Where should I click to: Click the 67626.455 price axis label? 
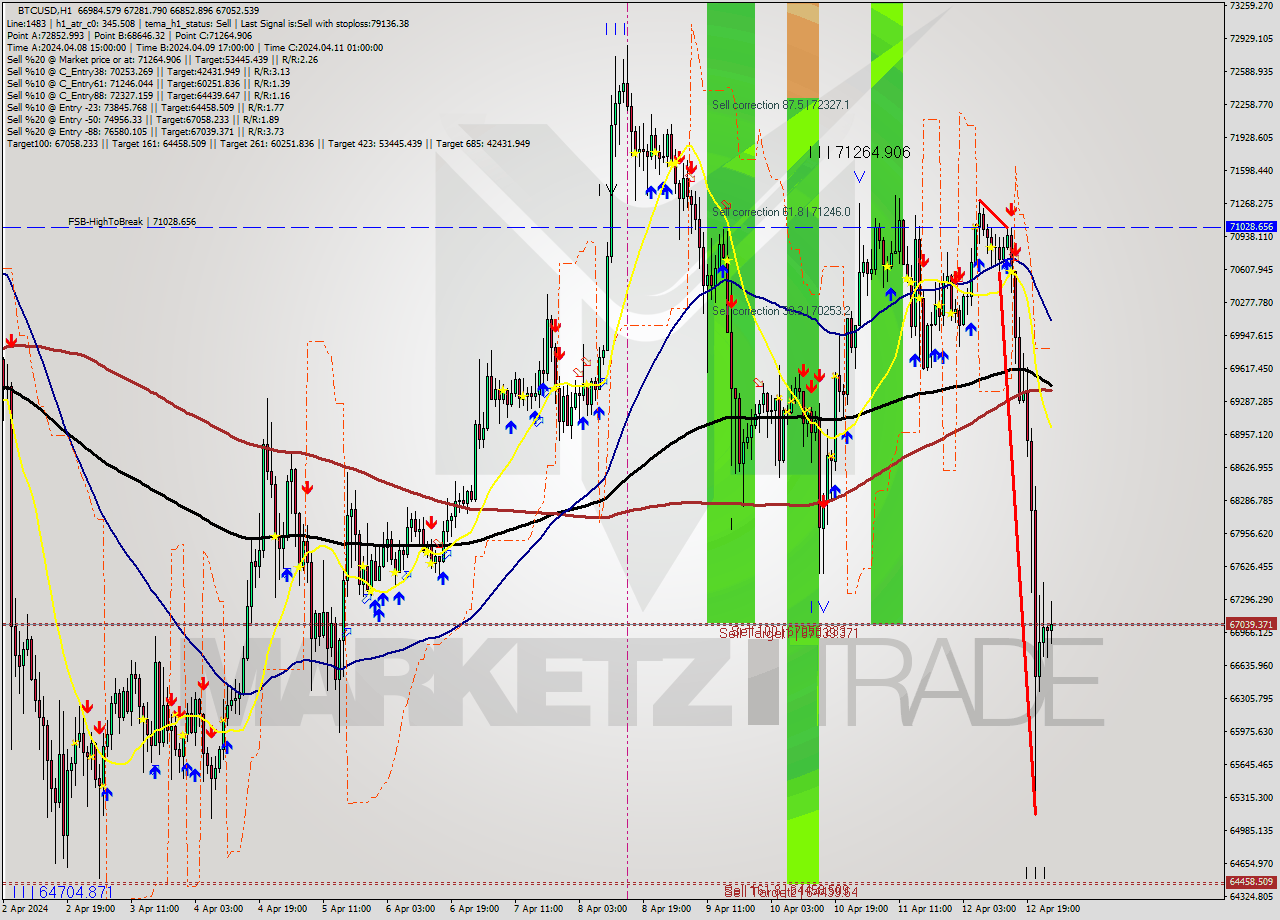pyautogui.click(x=1253, y=566)
